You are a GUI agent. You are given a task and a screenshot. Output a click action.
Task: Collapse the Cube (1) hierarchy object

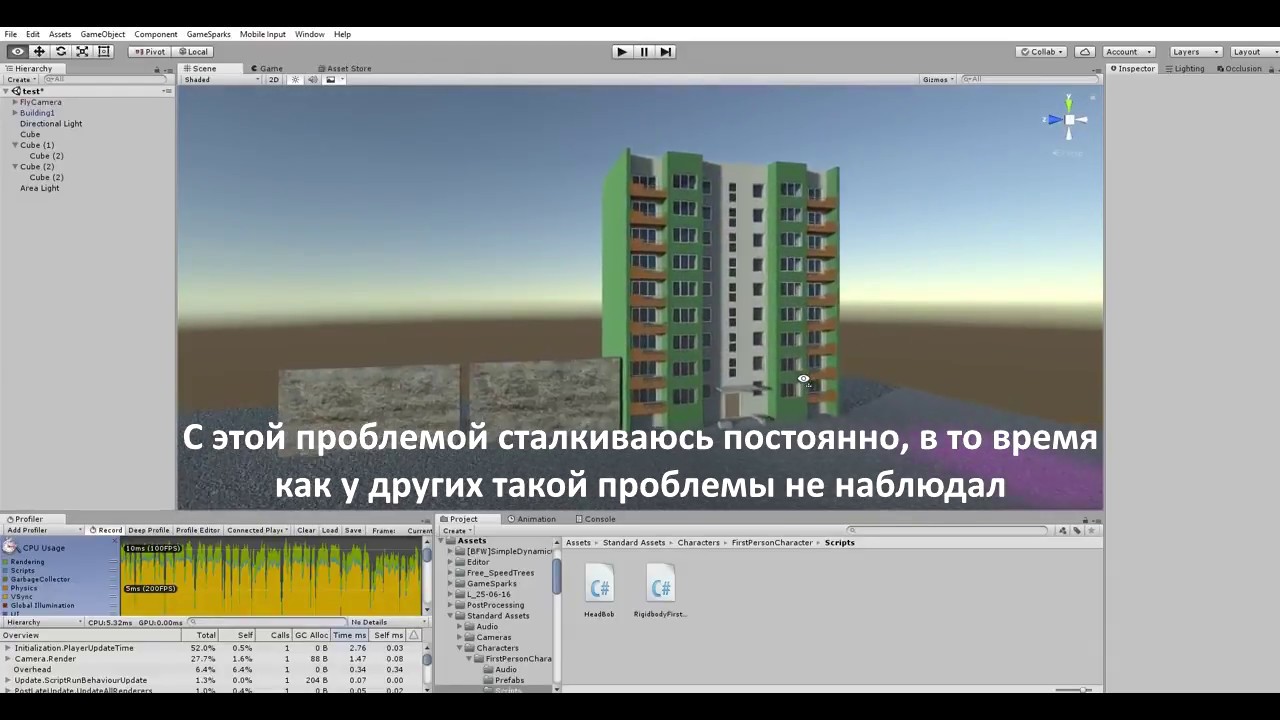(15, 145)
